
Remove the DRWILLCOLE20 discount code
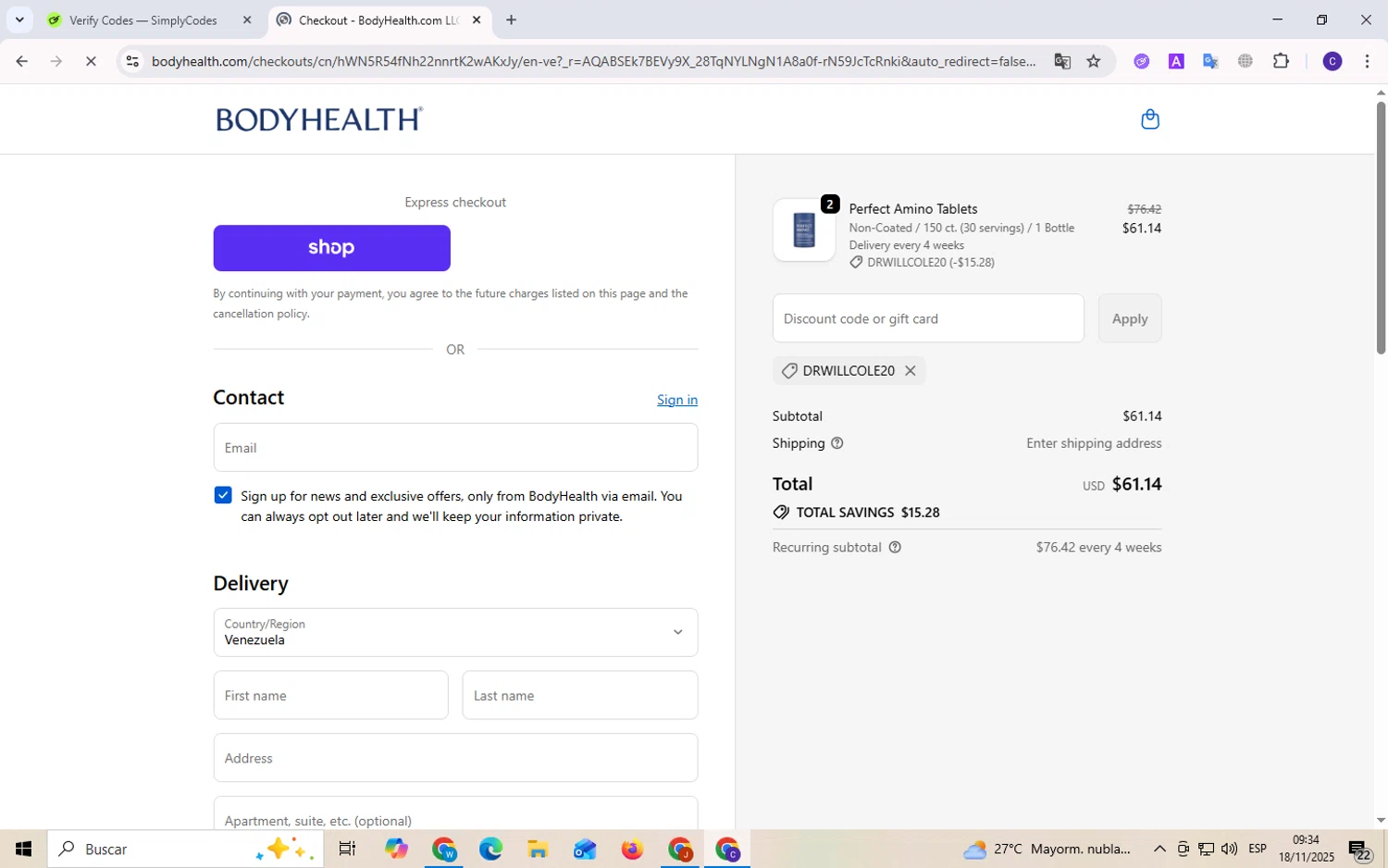[x=911, y=370]
